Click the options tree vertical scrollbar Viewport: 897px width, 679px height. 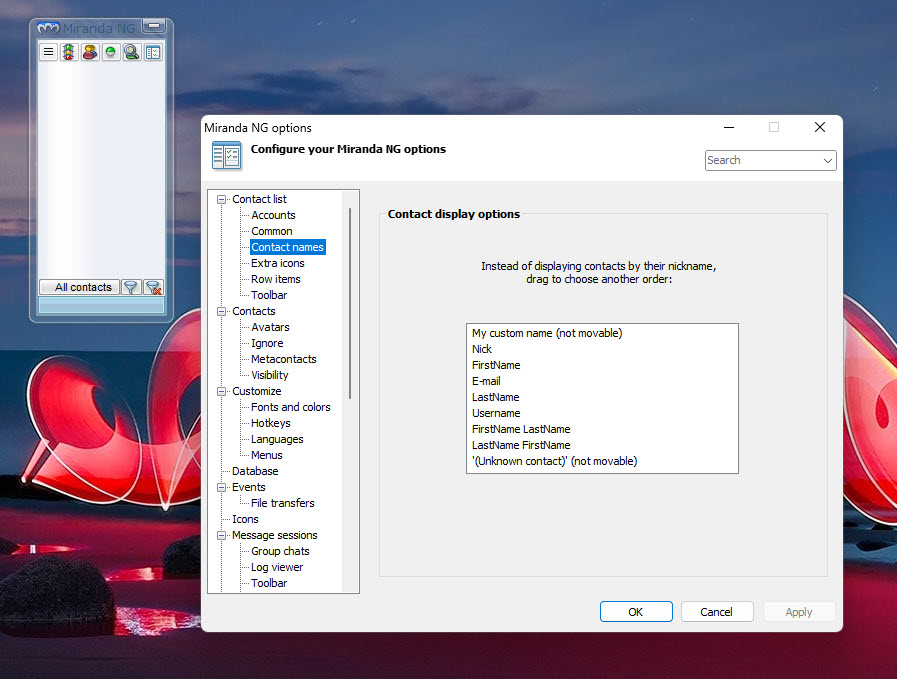(350, 303)
